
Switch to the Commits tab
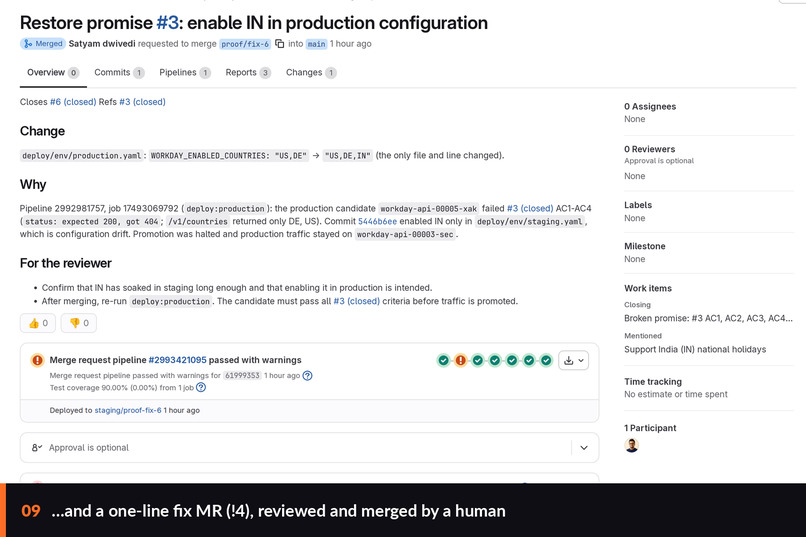pyautogui.click(x=119, y=72)
